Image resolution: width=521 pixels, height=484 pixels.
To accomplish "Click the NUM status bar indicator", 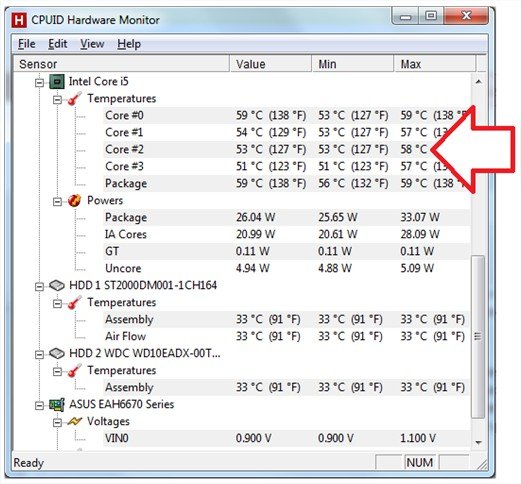I will [420, 463].
